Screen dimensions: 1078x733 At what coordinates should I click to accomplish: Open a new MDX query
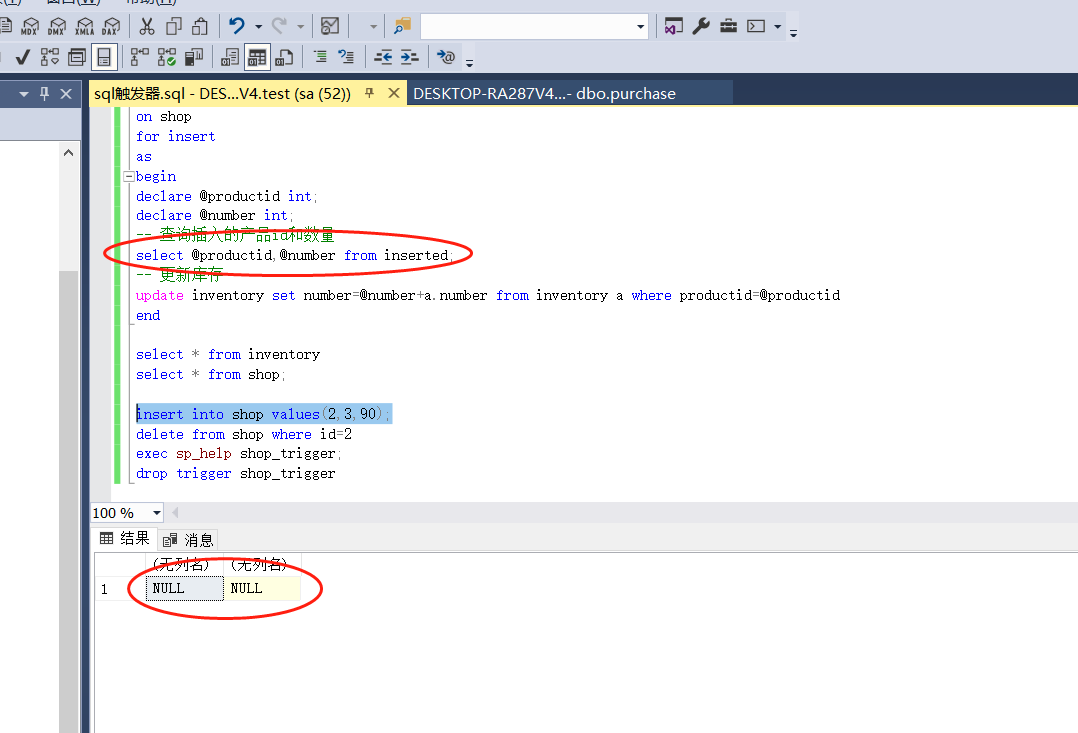tap(30, 27)
